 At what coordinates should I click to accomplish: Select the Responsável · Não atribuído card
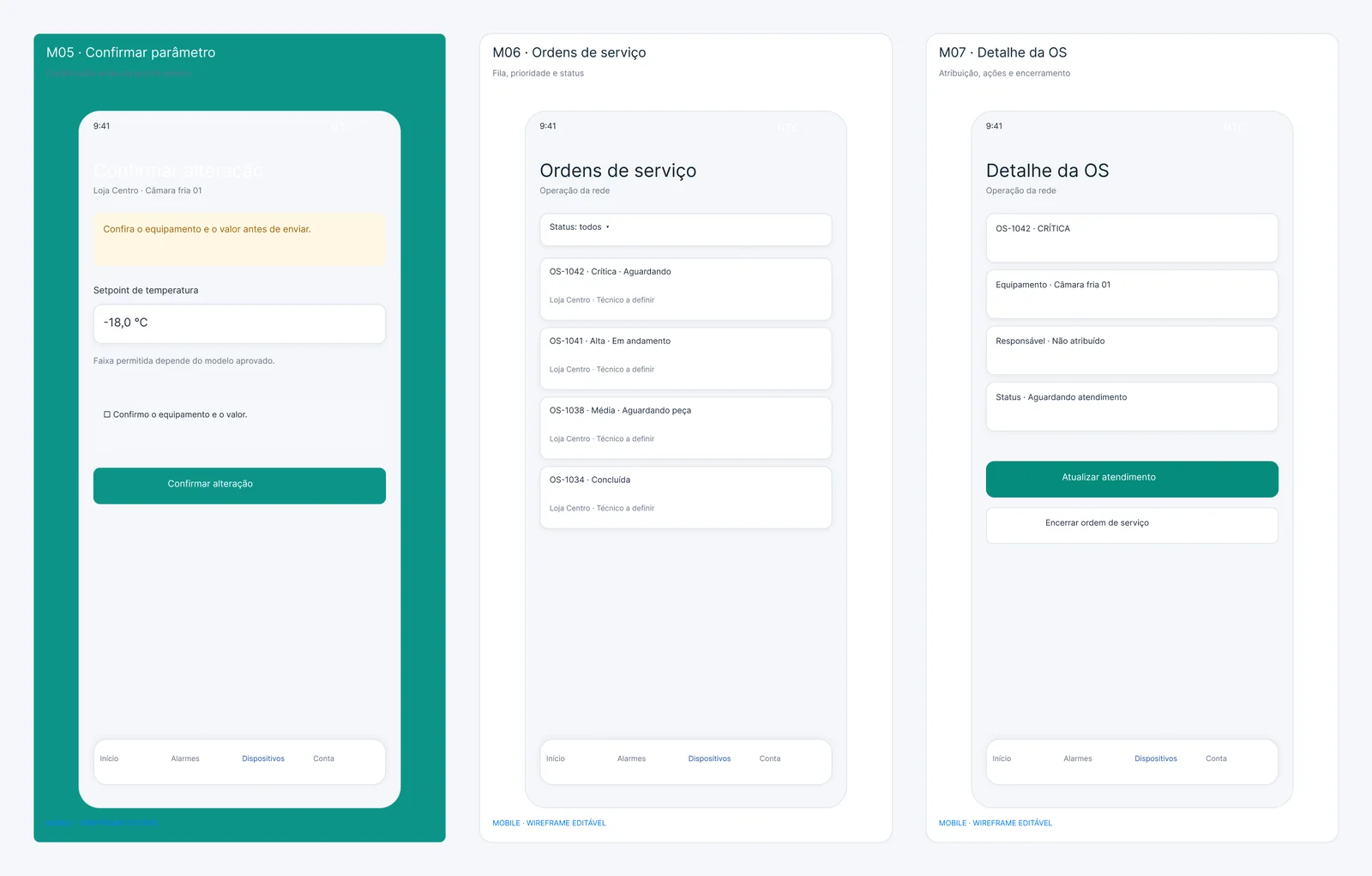pyautogui.click(x=1132, y=350)
